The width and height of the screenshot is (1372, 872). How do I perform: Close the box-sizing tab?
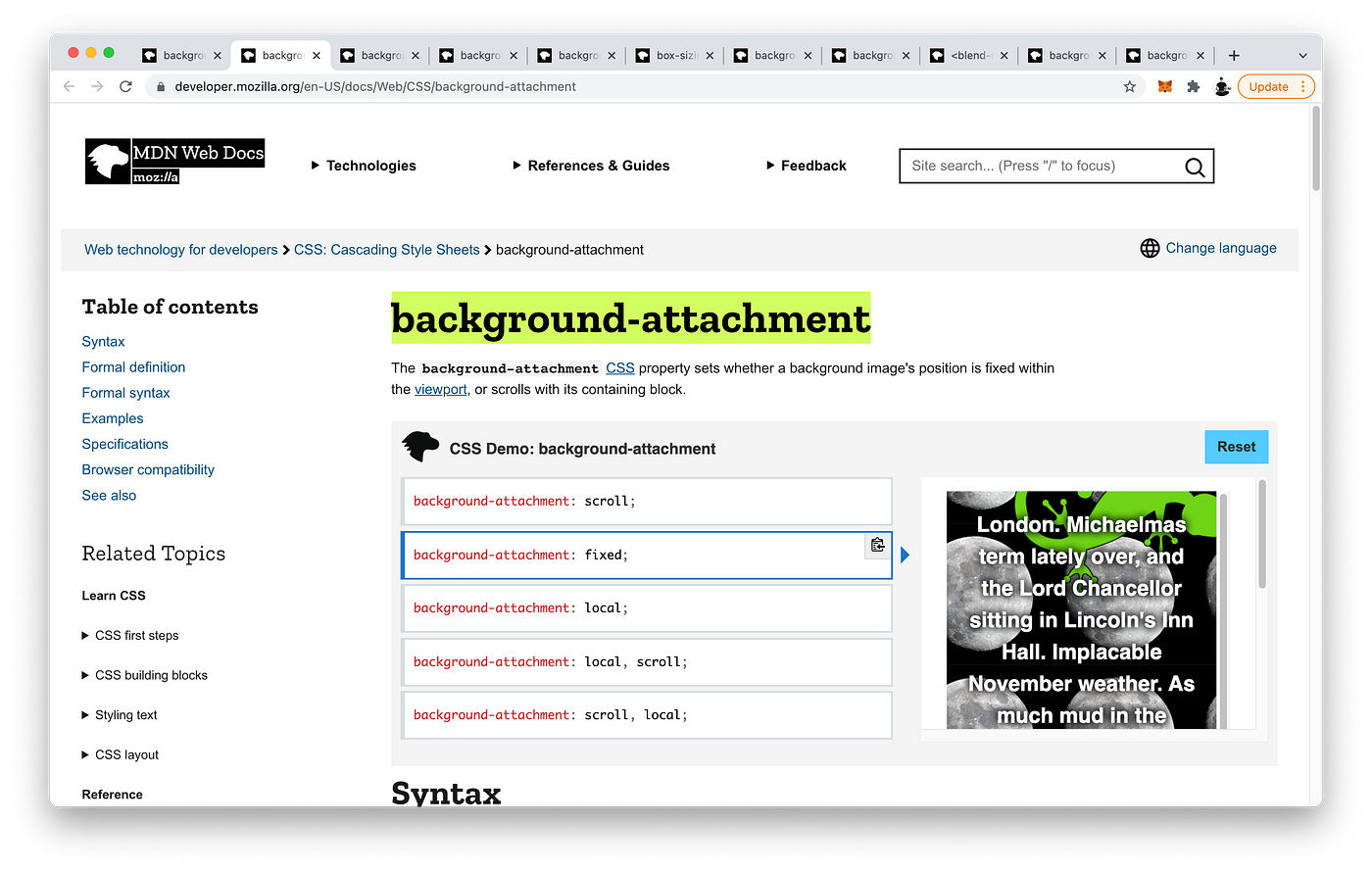[710, 56]
